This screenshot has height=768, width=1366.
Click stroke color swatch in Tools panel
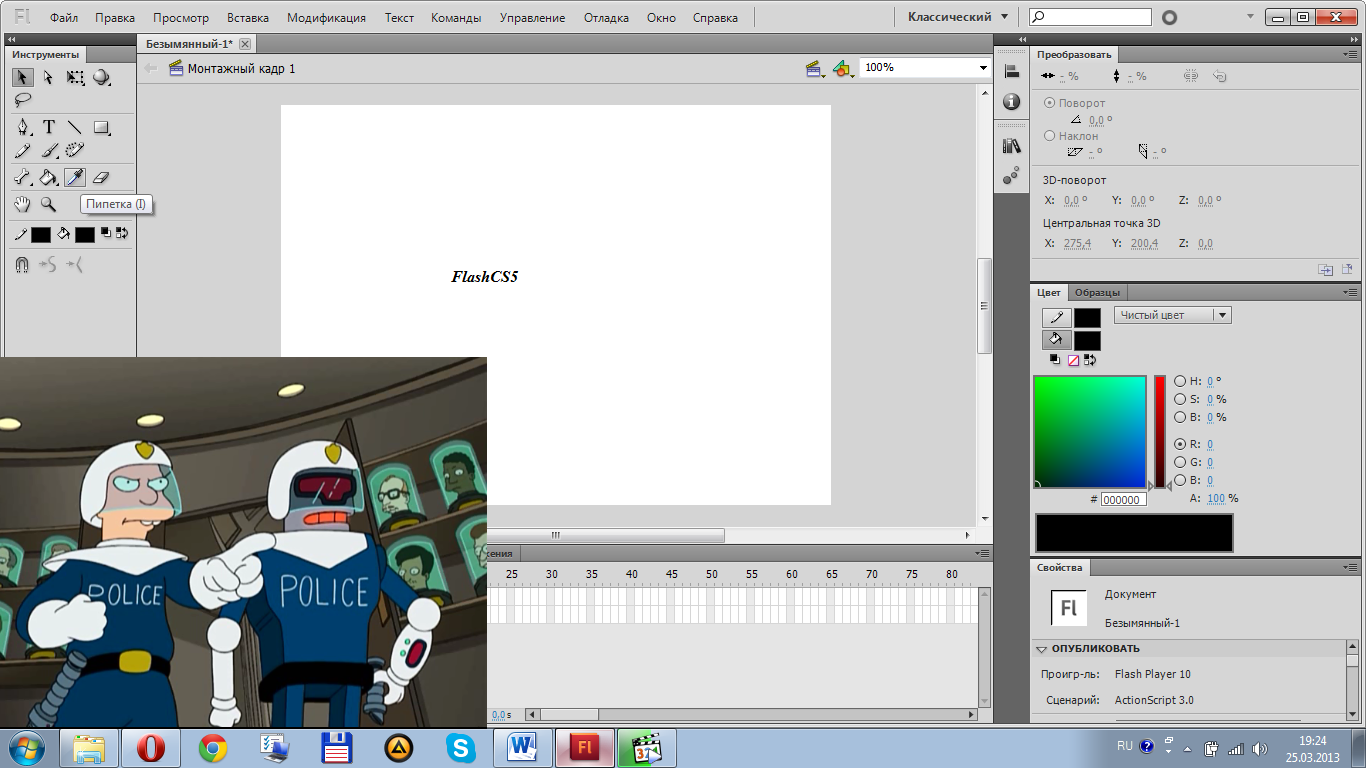41,235
